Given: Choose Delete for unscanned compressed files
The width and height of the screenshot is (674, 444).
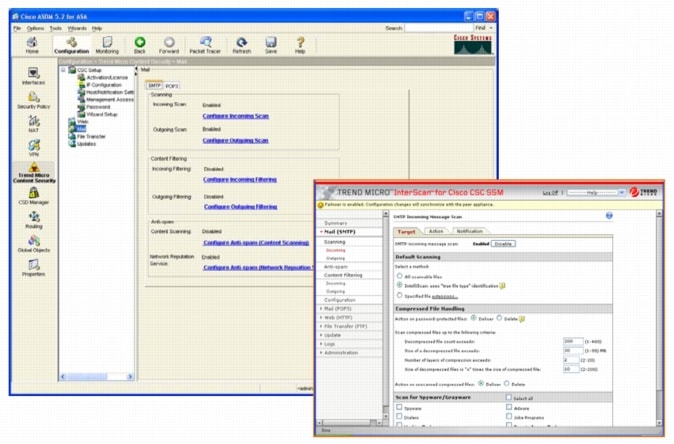Looking at the screenshot, I should pyautogui.click(x=506, y=383).
